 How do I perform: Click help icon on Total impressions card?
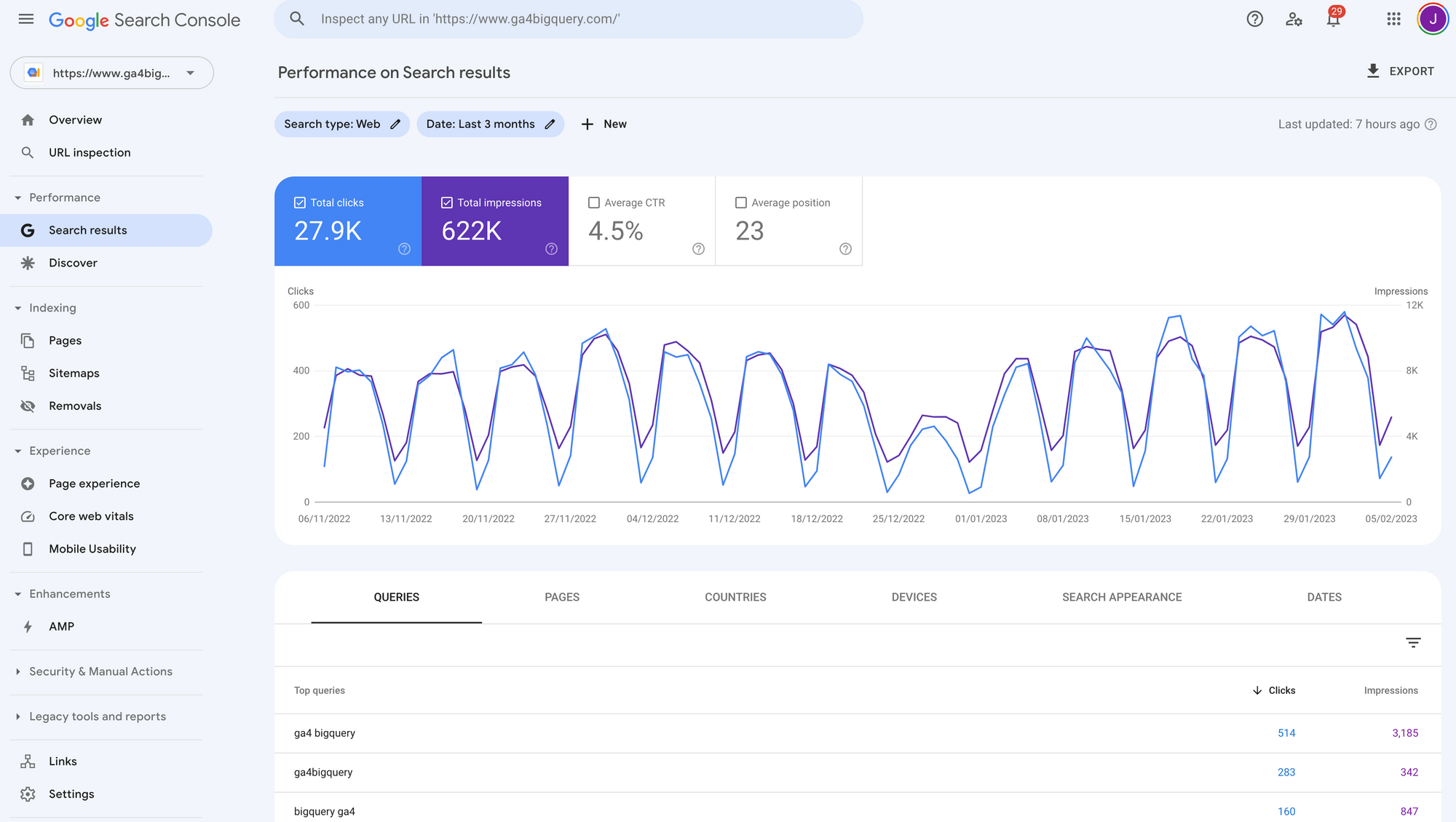pos(552,249)
